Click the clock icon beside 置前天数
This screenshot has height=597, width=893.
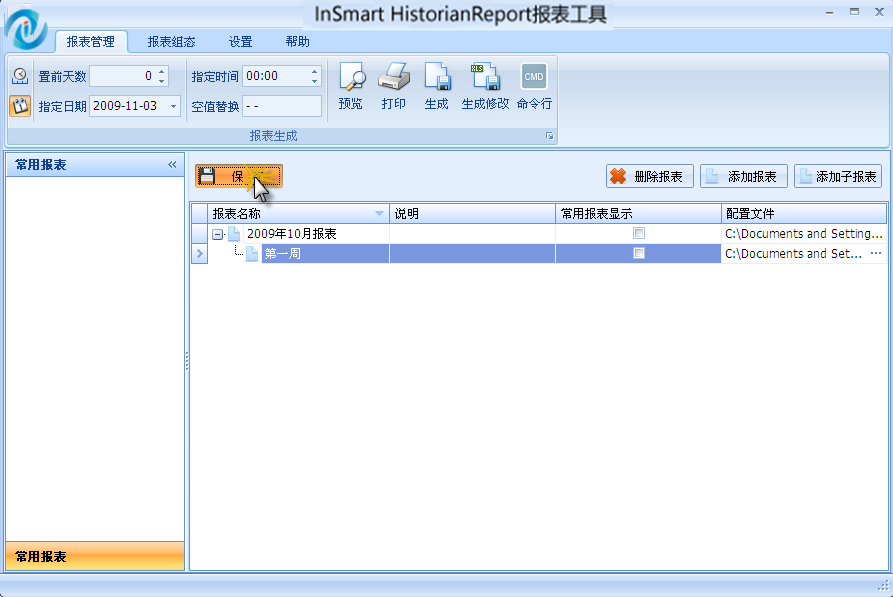(20, 76)
